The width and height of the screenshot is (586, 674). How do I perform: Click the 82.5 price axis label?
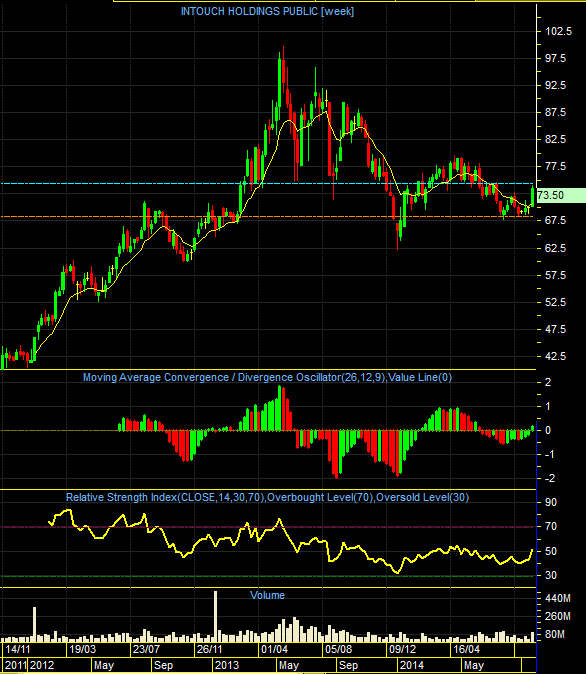click(x=555, y=140)
